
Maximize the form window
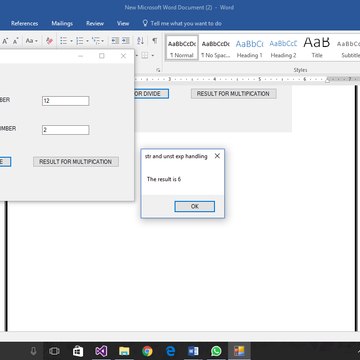102,56
